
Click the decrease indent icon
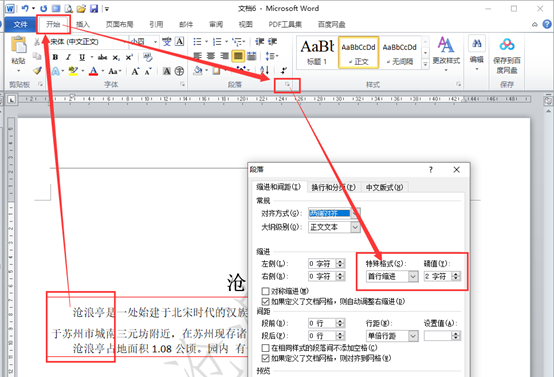pyautogui.click(x=260, y=42)
